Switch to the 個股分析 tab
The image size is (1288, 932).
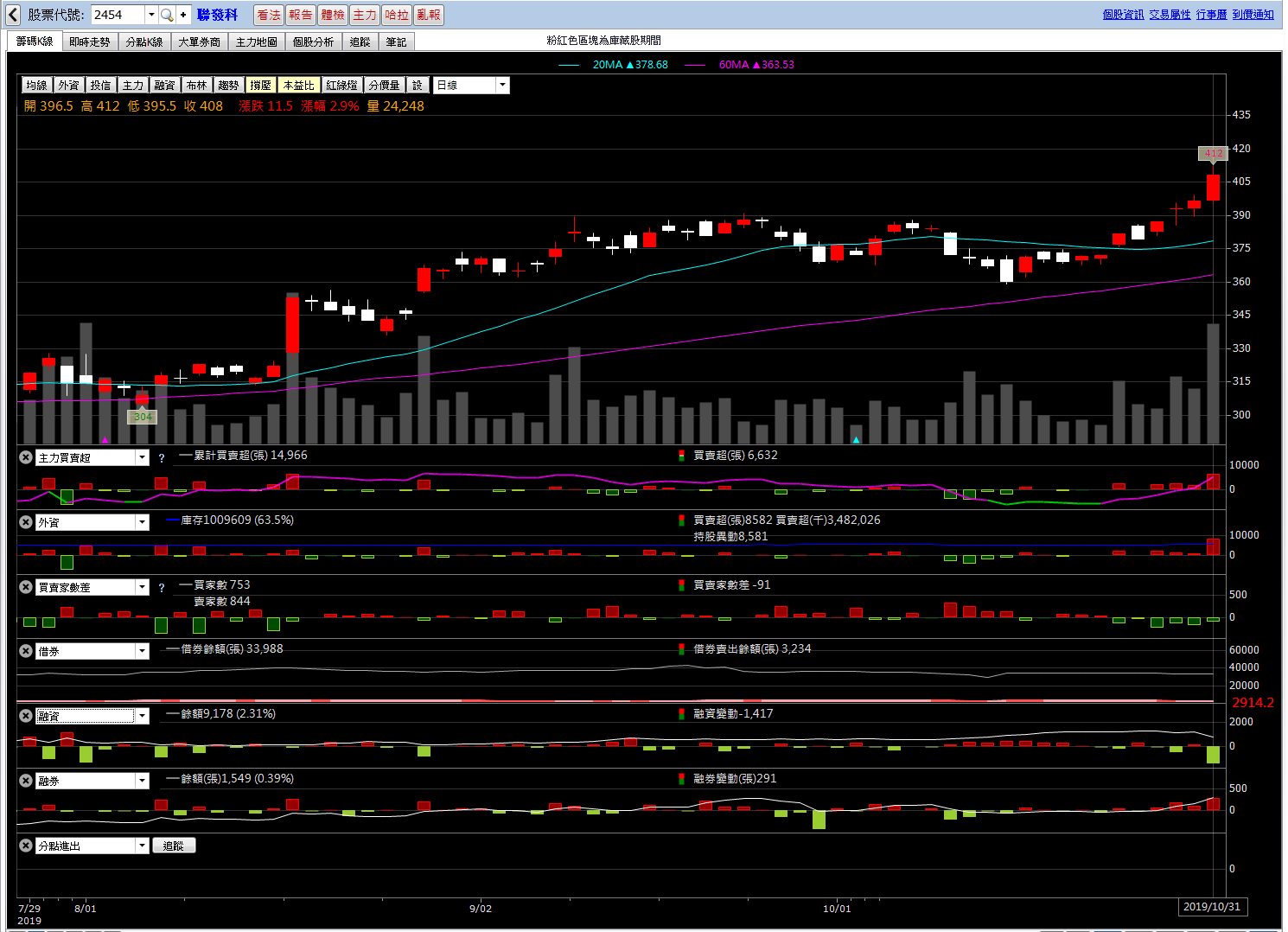[x=313, y=41]
